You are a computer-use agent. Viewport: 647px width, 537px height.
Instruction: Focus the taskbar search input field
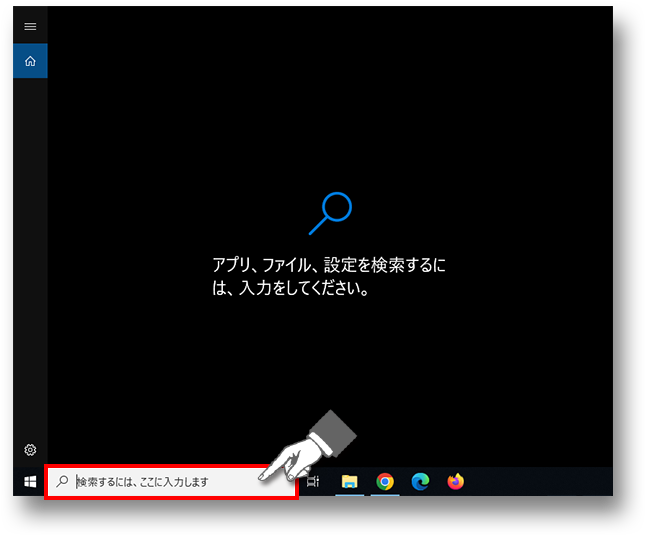point(171,482)
